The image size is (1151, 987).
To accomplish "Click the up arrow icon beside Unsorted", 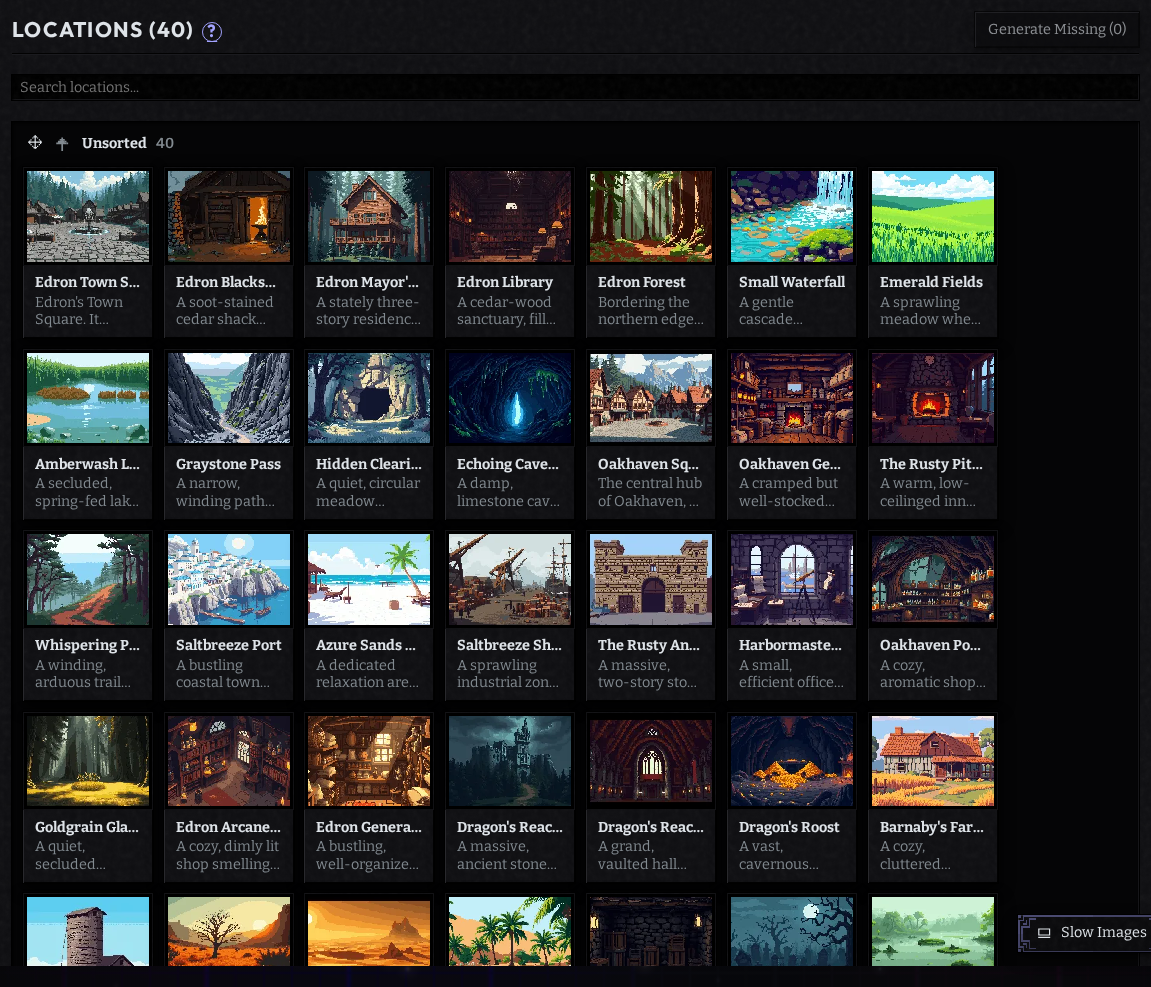I will click(62, 143).
